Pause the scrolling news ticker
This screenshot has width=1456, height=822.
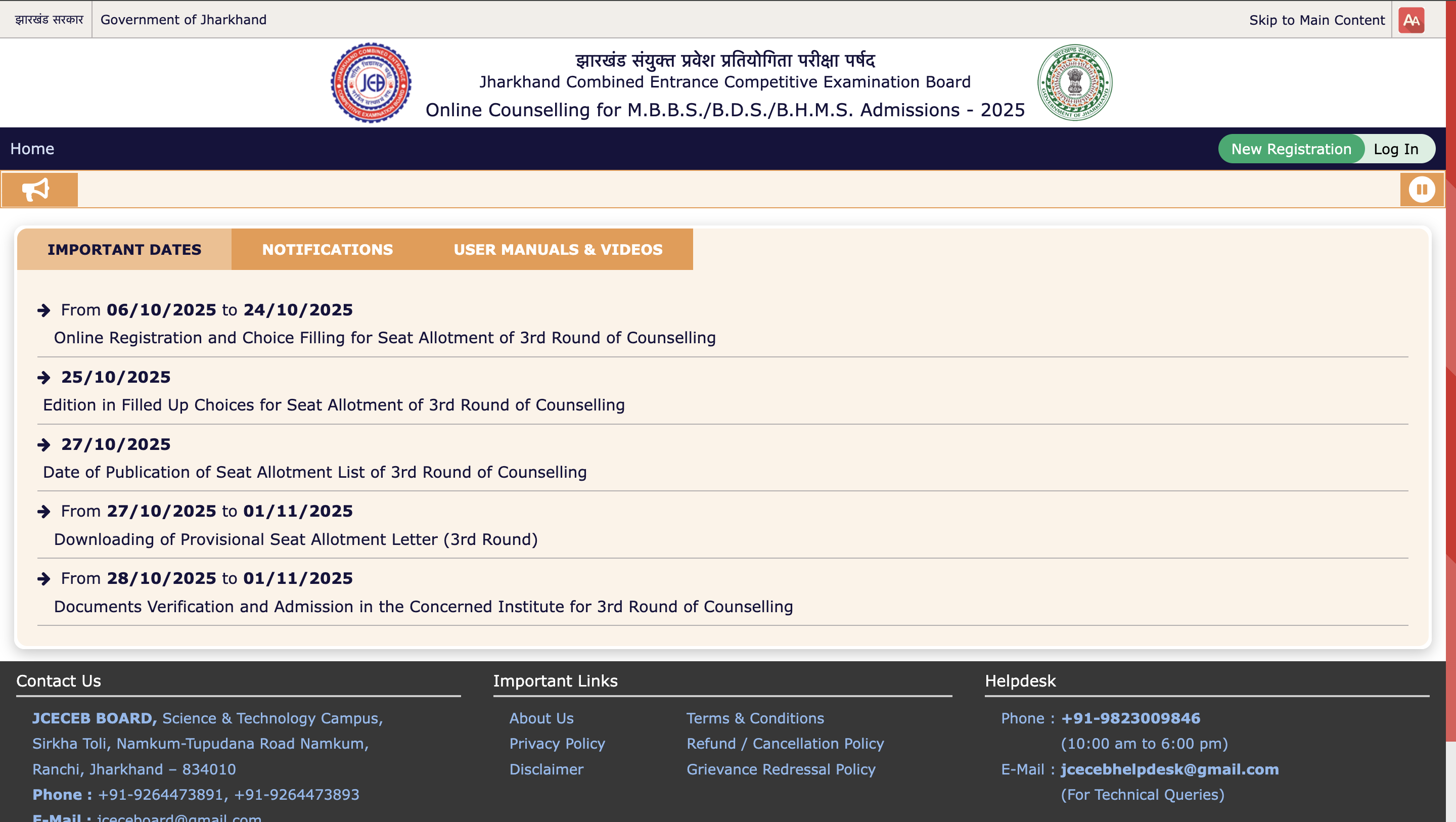tap(1421, 190)
